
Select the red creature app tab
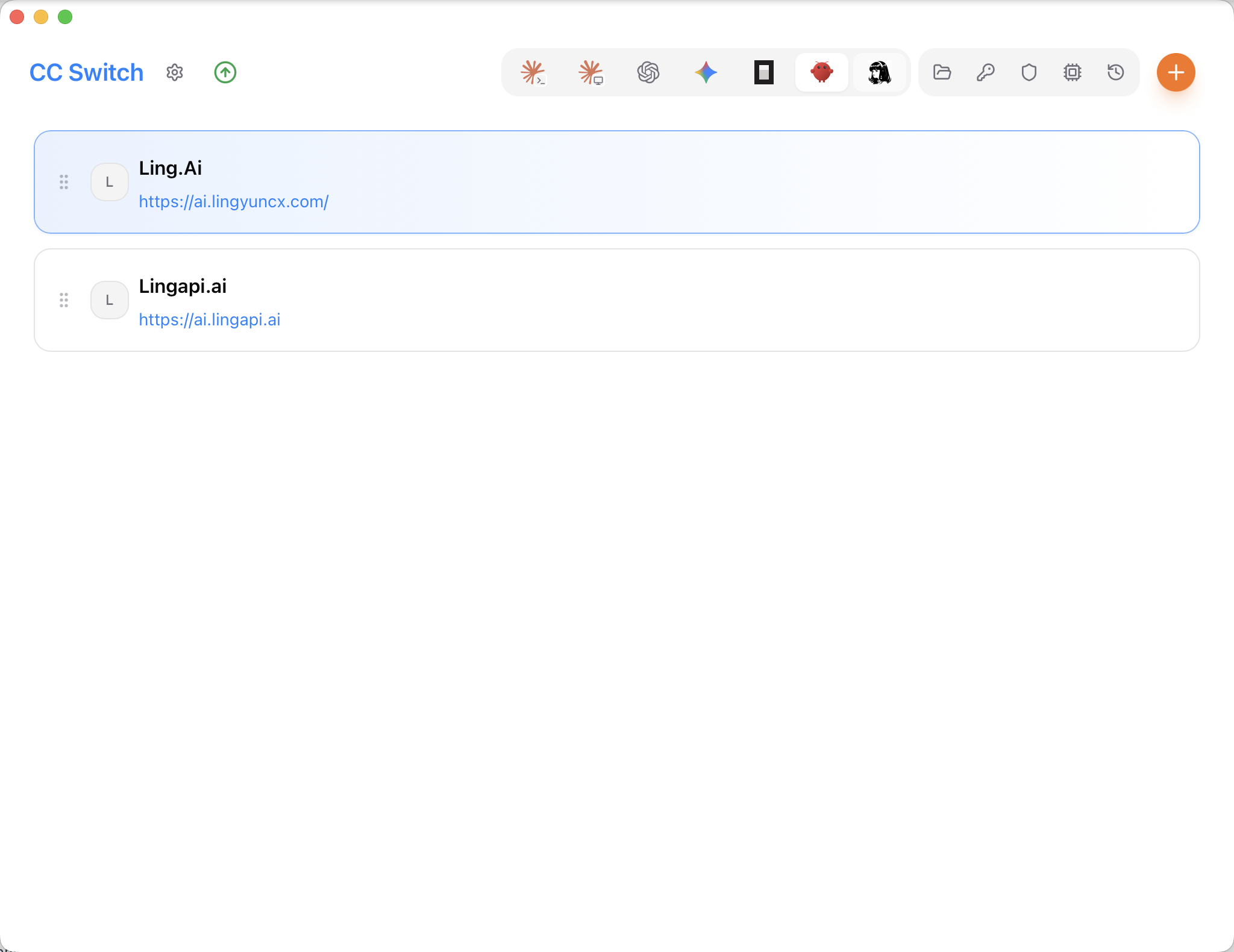click(x=822, y=72)
